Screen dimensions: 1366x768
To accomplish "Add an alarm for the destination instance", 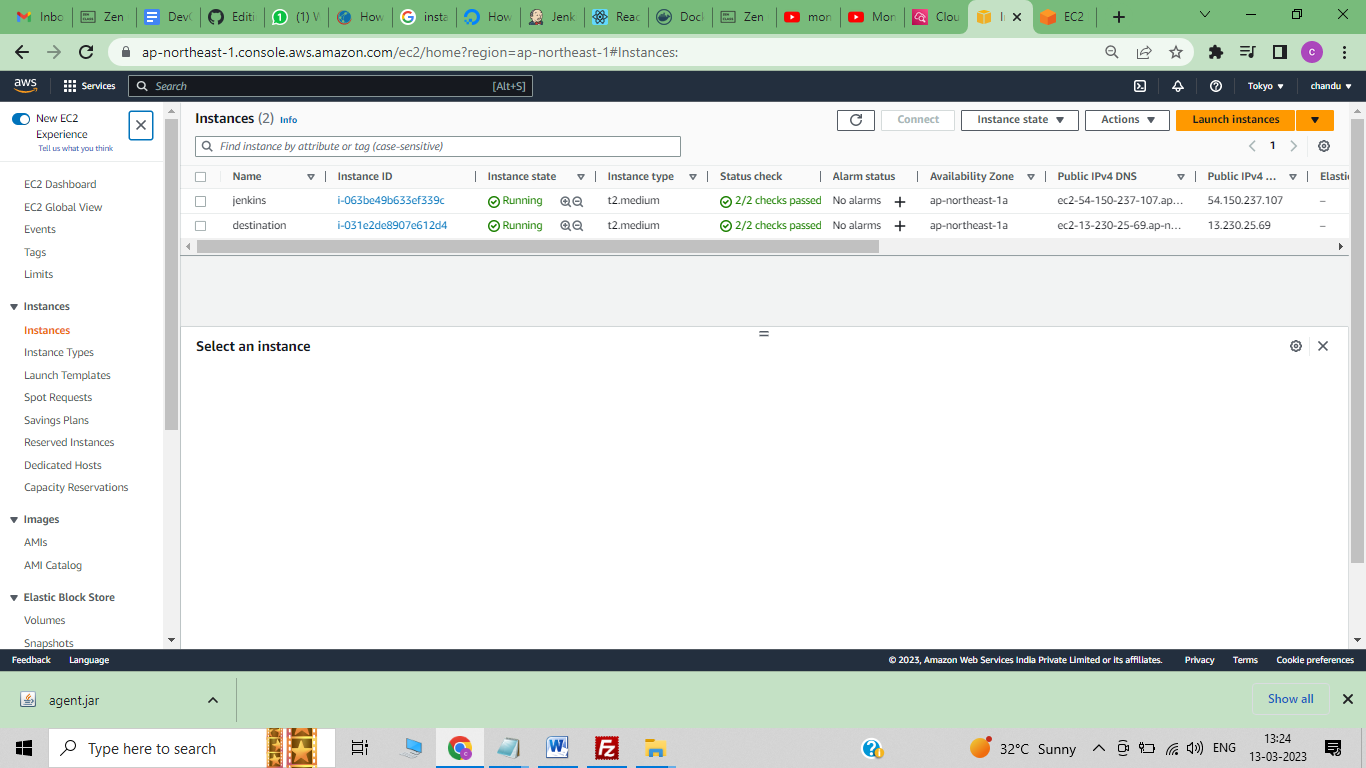I will click(x=899, y=225).
